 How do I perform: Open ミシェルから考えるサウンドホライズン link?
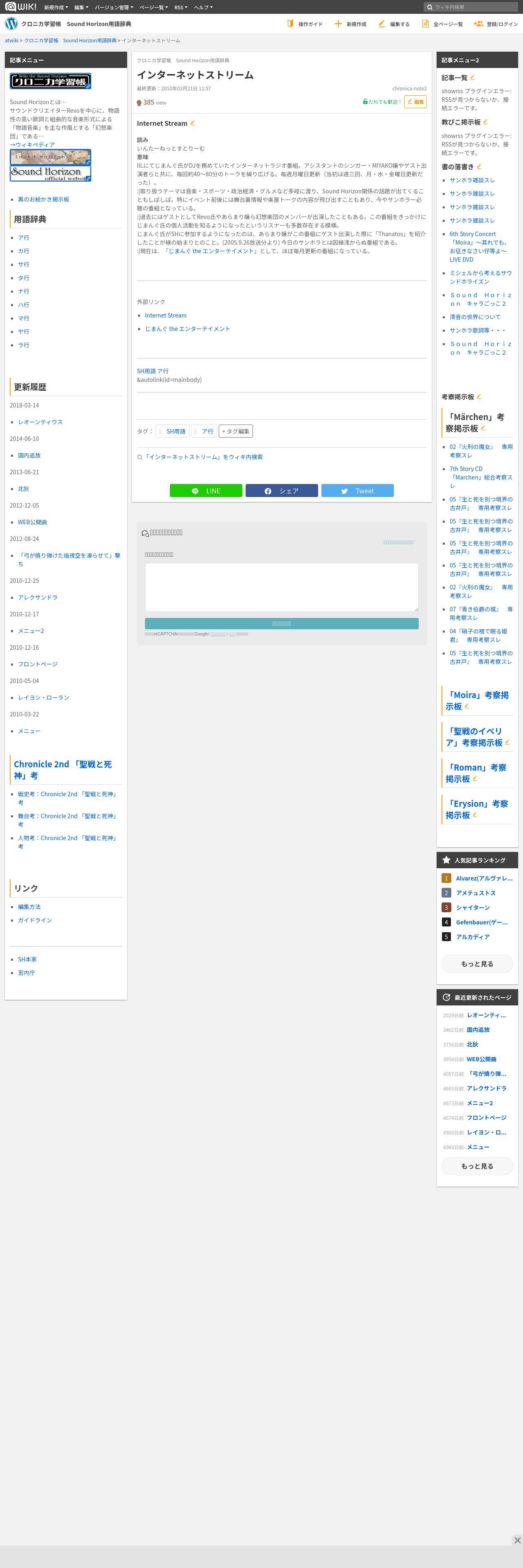pos(481,277)
